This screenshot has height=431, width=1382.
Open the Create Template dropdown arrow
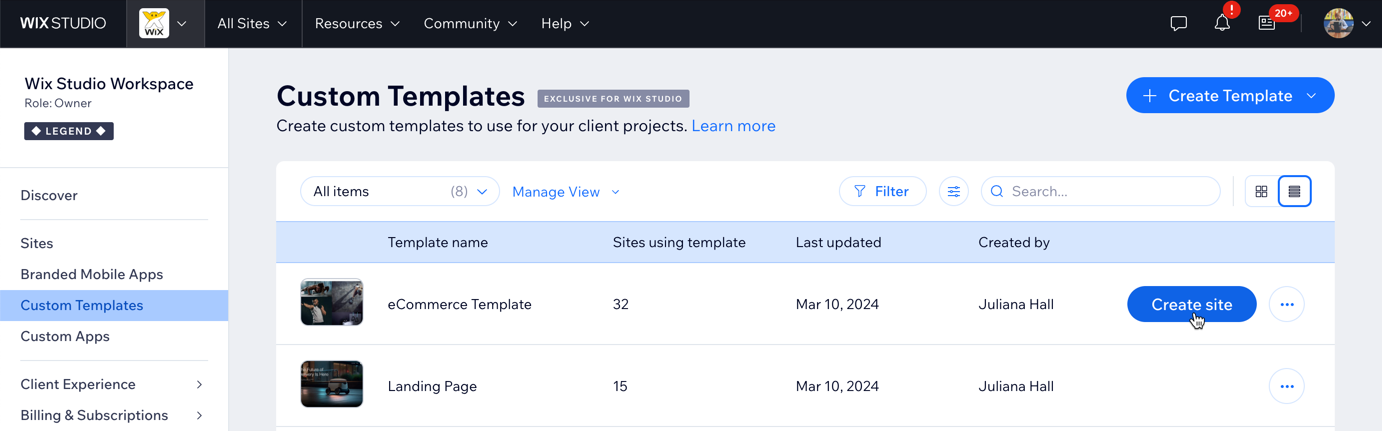click(1312, 96)
